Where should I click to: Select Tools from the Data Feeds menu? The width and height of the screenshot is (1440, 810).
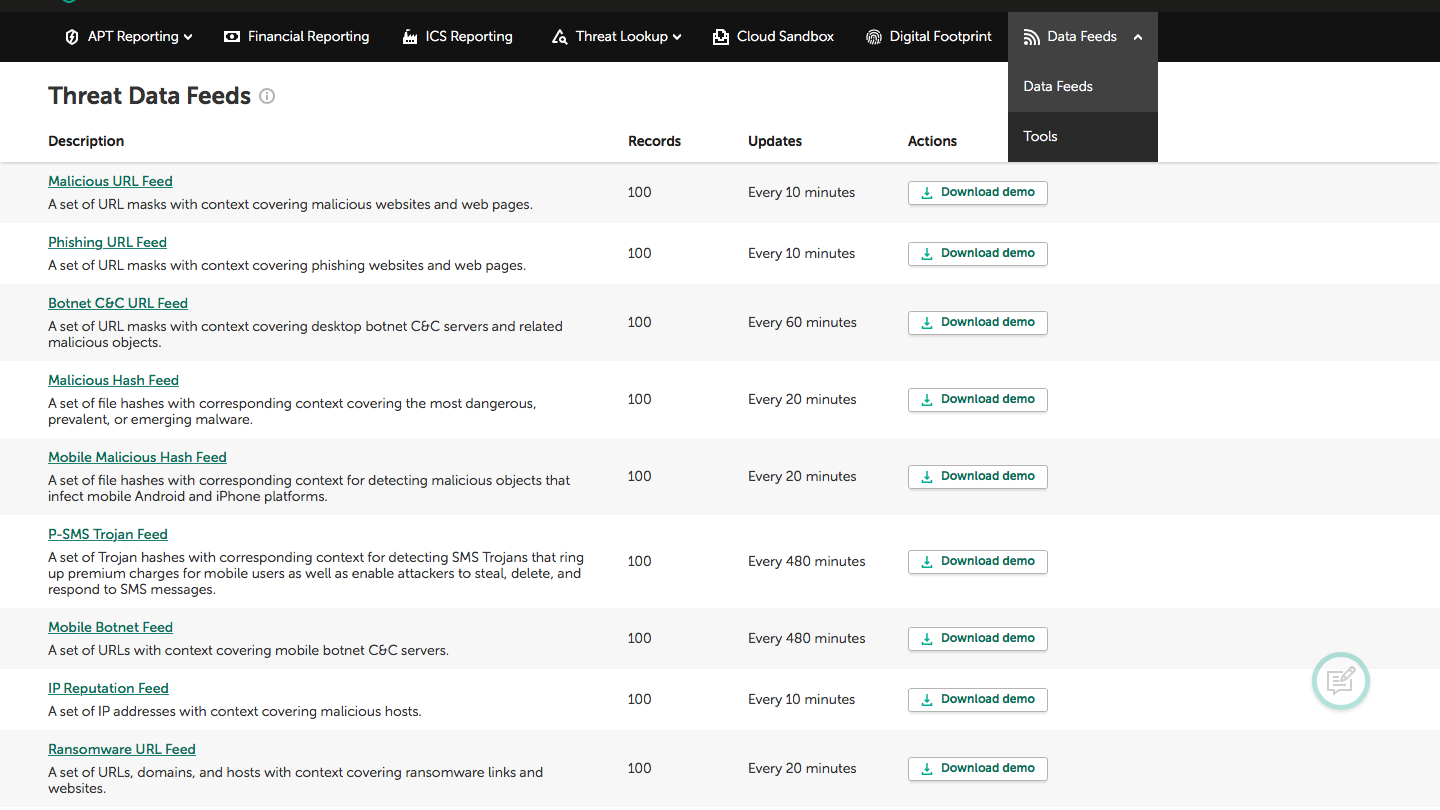click(1040, 136)
